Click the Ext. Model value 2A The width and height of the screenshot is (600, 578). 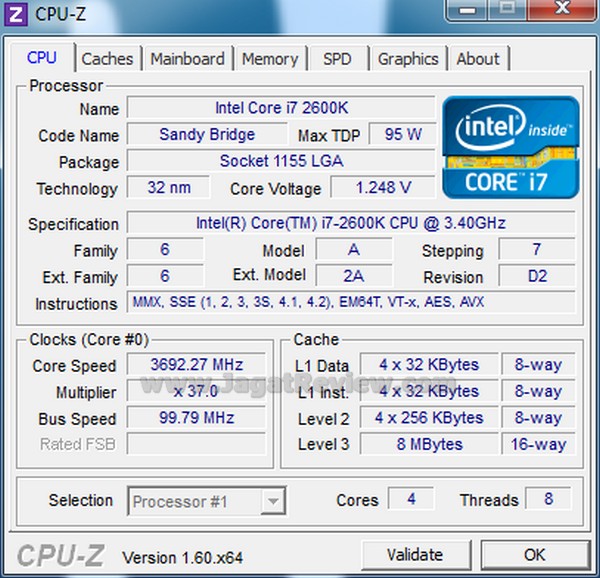pos(354,276)
